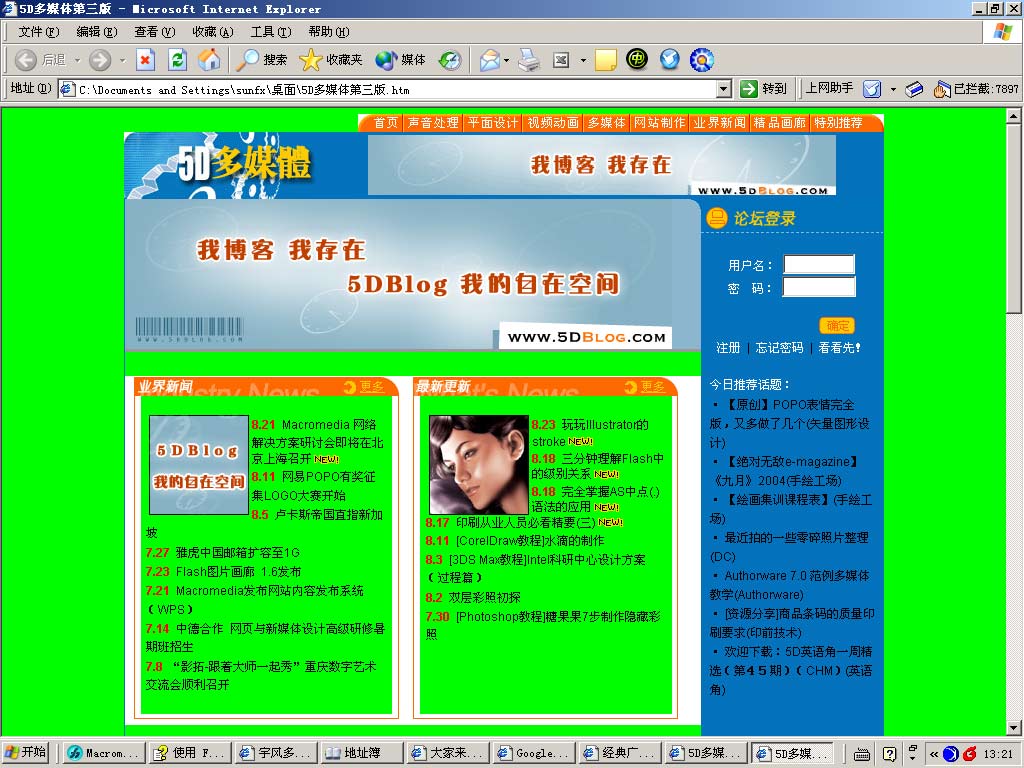1024x768 pixels.
Task: Expand hidden tray icons with « chevron
Action: pyautogui.click(x=934, y=754)
